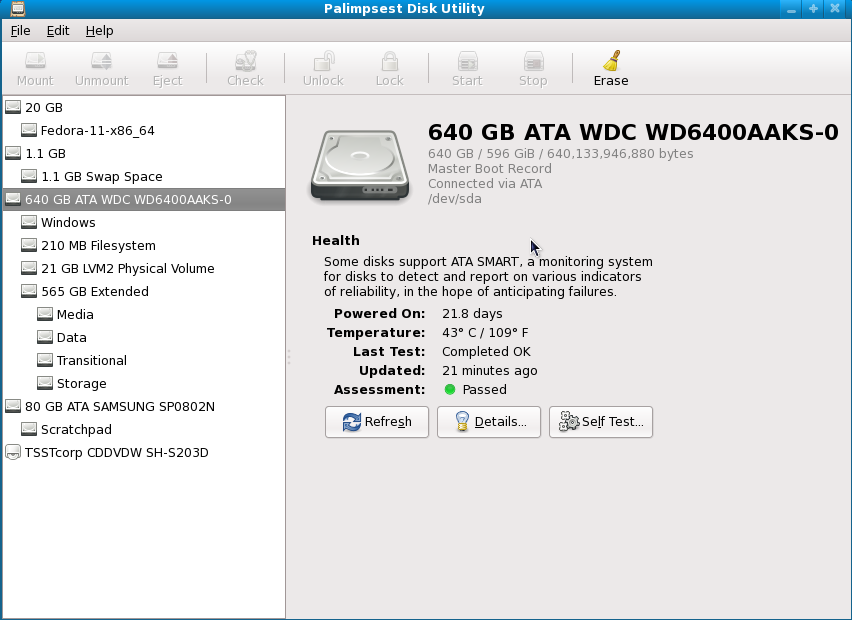Click the partition icon beside Windows

pyautogui.click(x=29, y=222)
